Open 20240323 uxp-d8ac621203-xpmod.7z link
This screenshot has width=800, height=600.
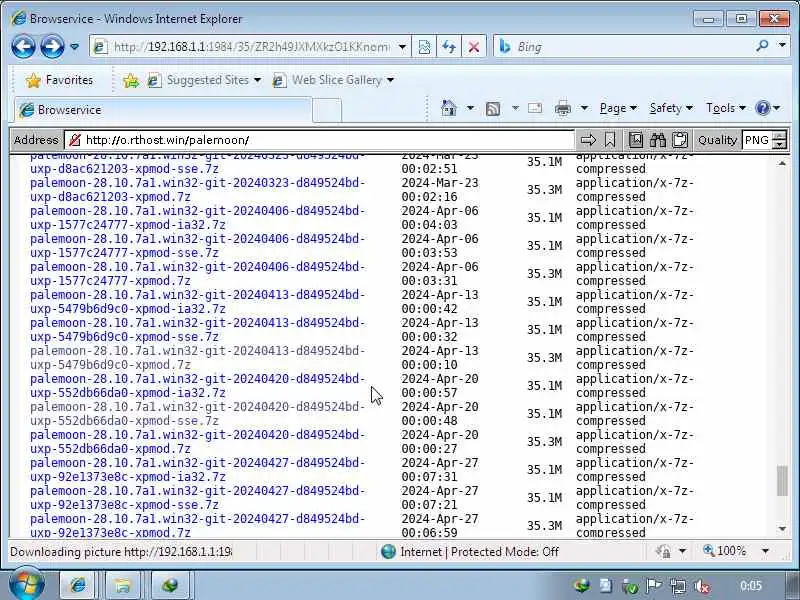[198, 190]
